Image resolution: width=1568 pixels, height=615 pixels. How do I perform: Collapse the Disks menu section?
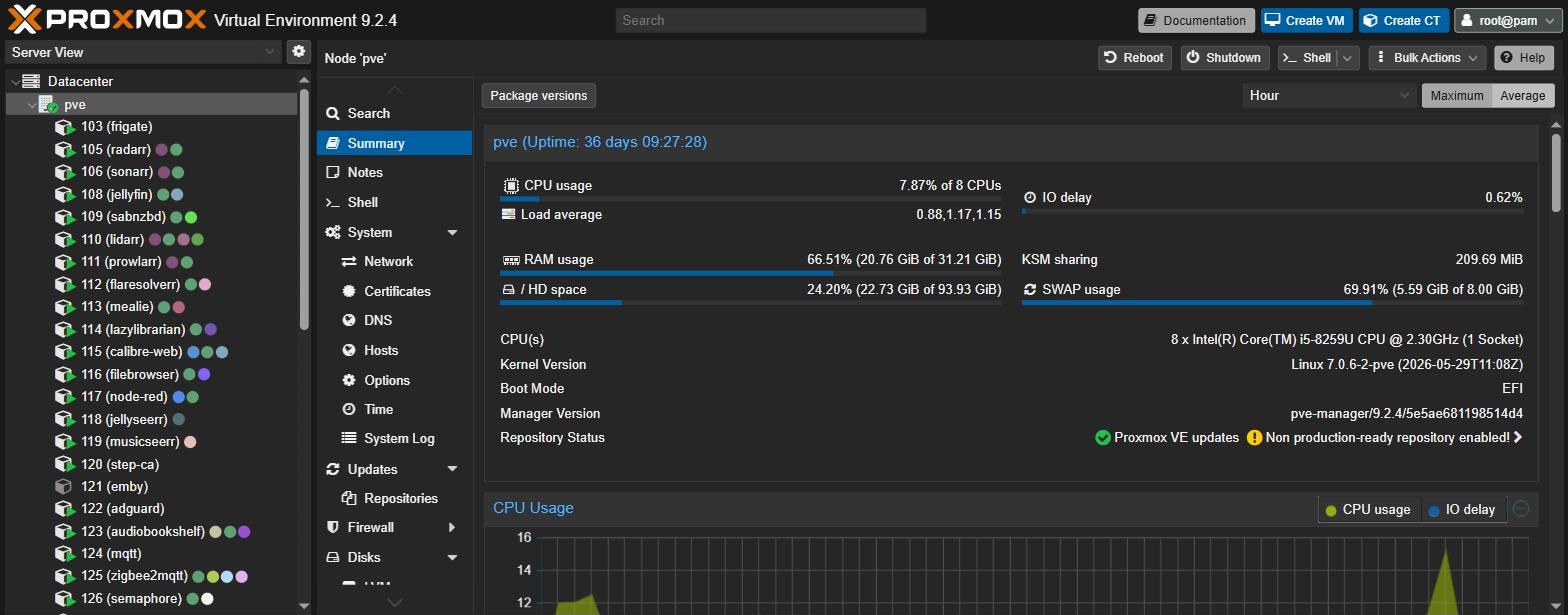[452, 557]
